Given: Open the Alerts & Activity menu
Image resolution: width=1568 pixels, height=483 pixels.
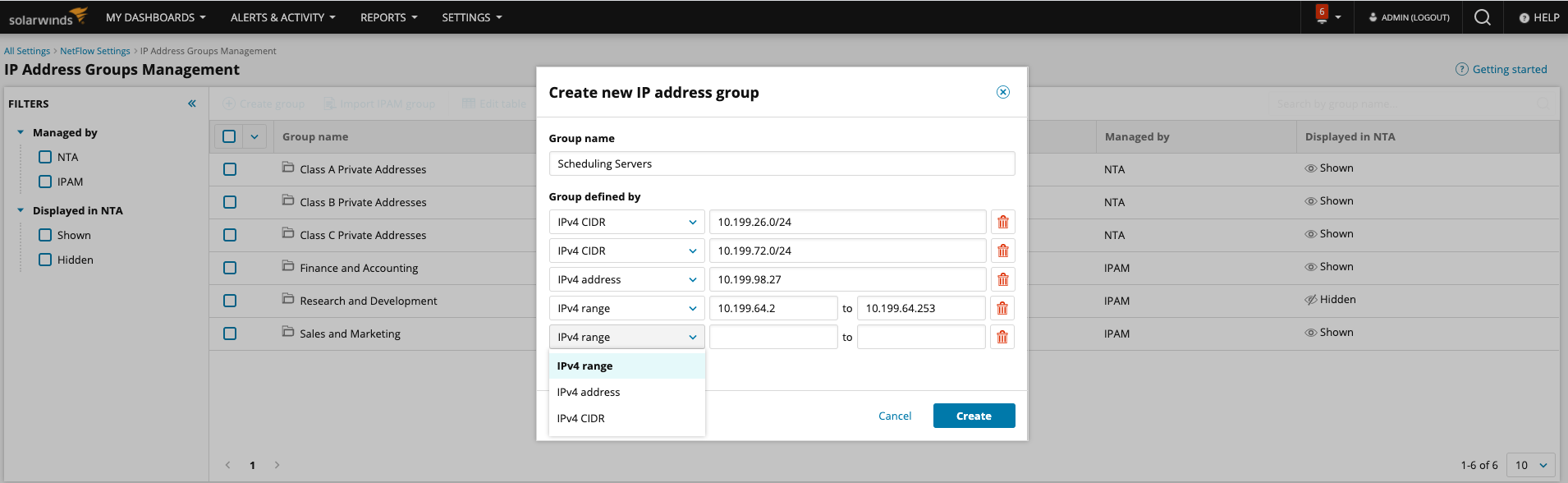Looking at the screenshot, I should click(282, 17).
